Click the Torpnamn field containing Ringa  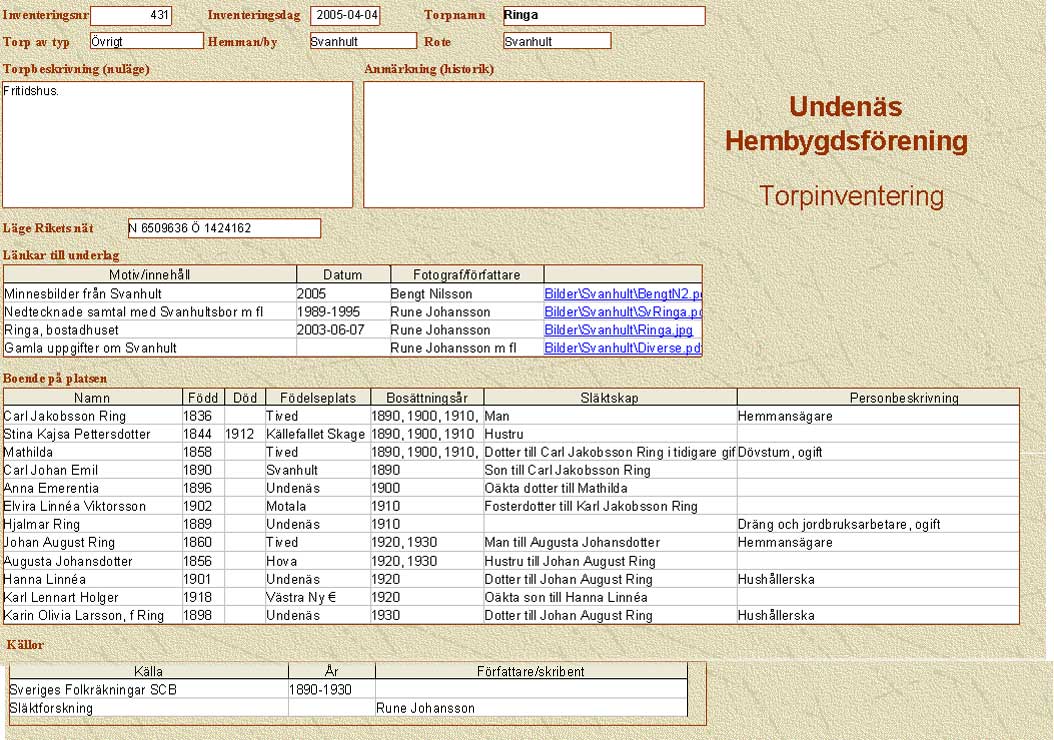pos(604,16)
